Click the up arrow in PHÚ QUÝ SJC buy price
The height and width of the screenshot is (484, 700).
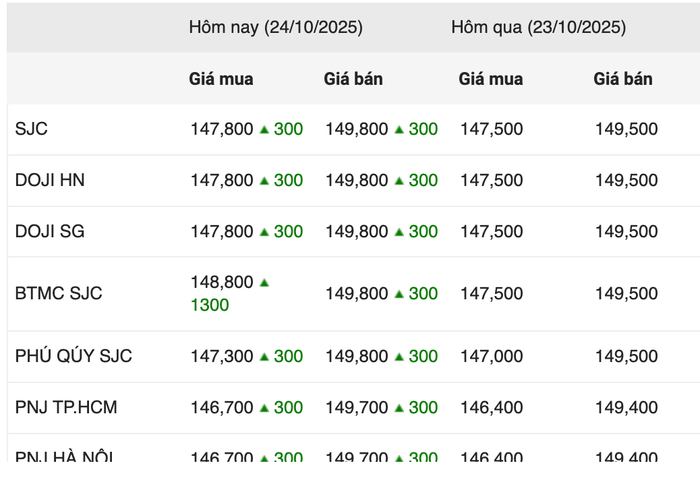(264, 357)
